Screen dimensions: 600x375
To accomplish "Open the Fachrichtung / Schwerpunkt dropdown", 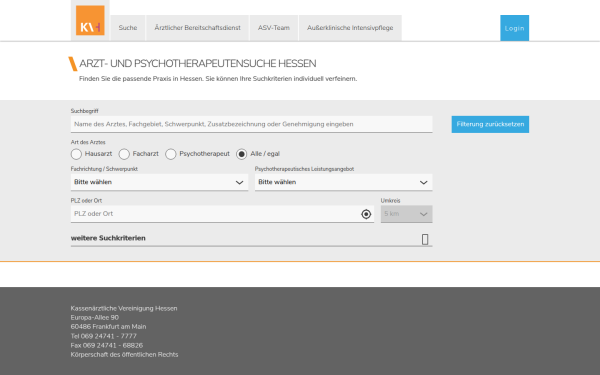I will point(159,182).
